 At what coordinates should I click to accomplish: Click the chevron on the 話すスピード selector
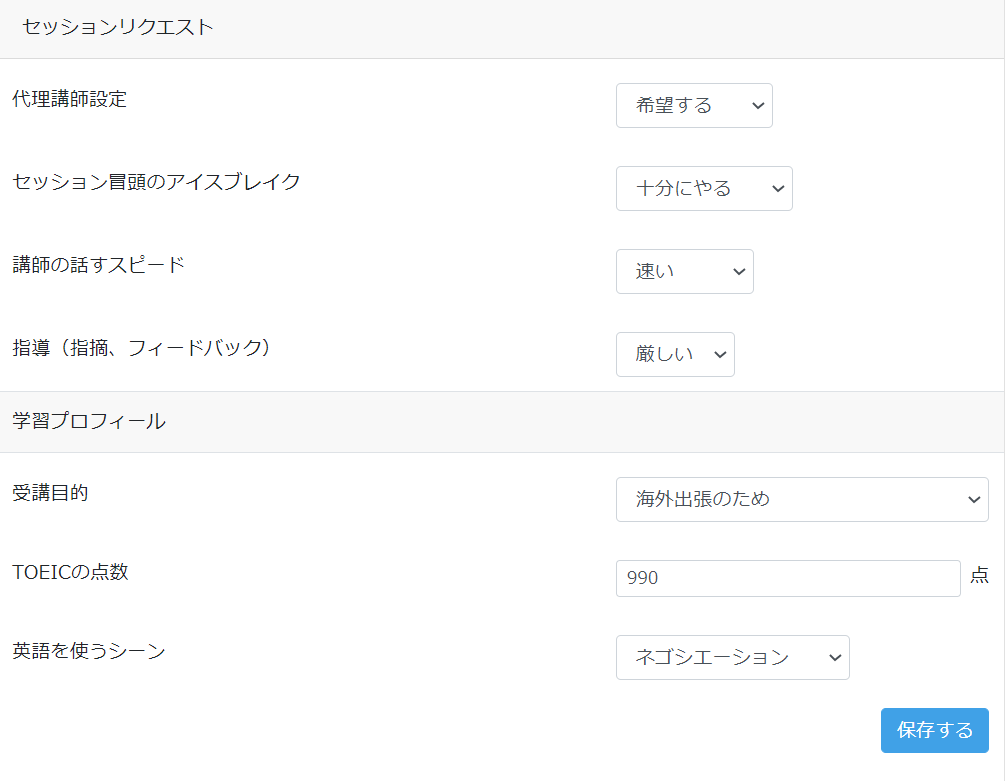737,271
